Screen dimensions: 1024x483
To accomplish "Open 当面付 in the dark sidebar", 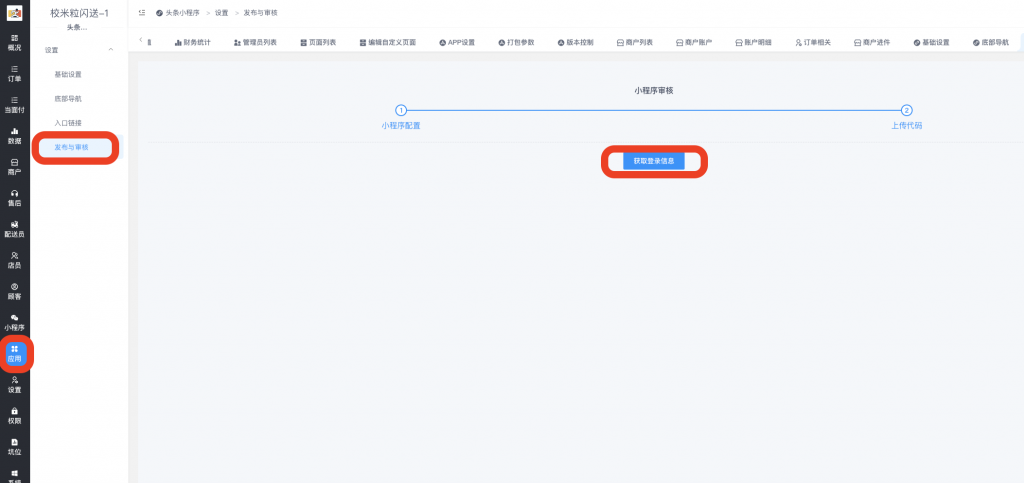I will 14,104.
